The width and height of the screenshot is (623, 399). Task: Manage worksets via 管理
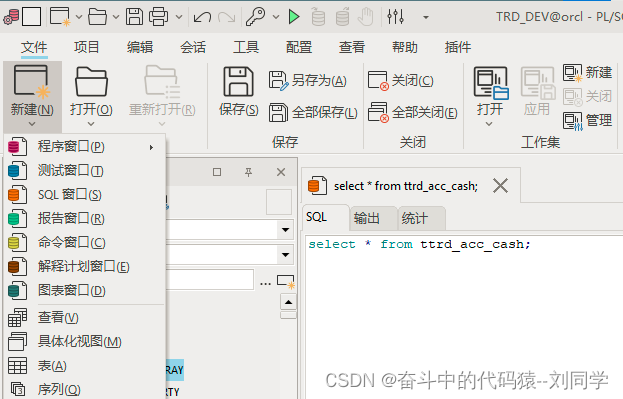pos(587,120)
